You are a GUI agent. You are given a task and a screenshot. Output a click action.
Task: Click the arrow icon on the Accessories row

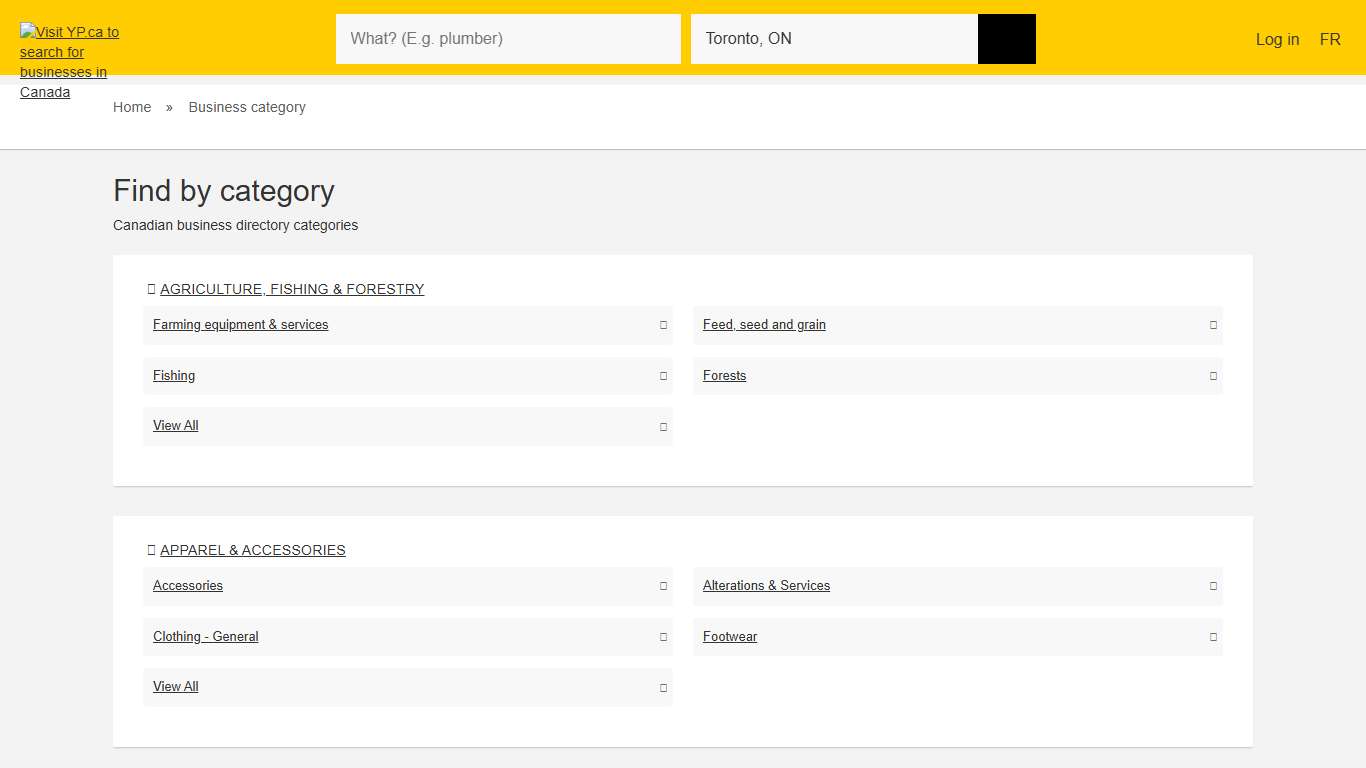coord(662,586)
